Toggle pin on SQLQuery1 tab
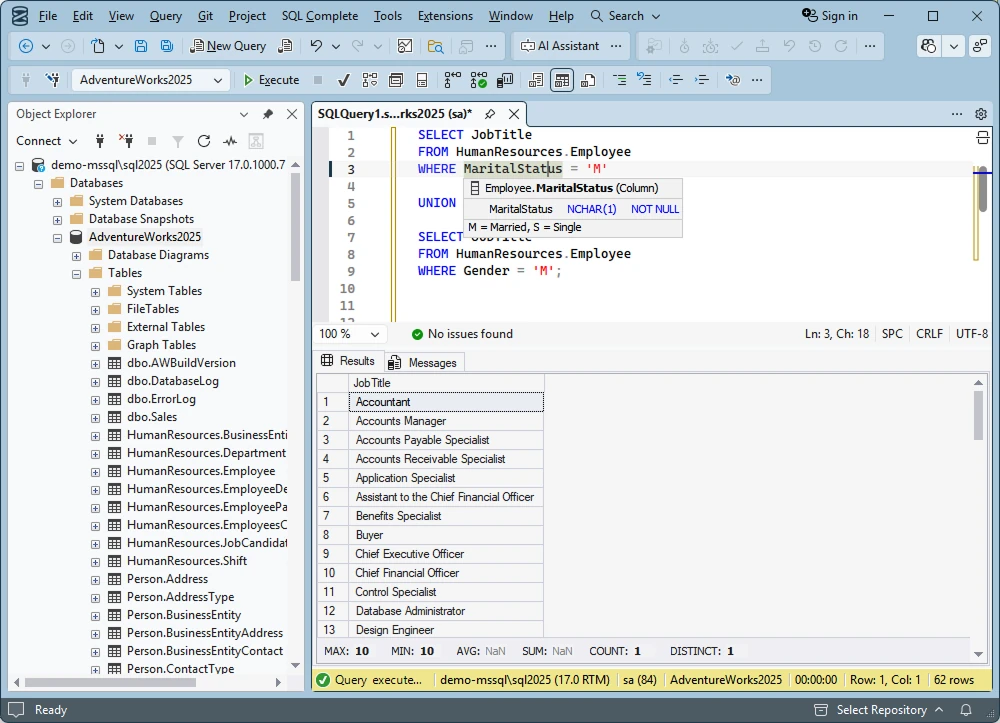Image resolution: width=1000 pixels, height=723 pixels. point(490,114)
